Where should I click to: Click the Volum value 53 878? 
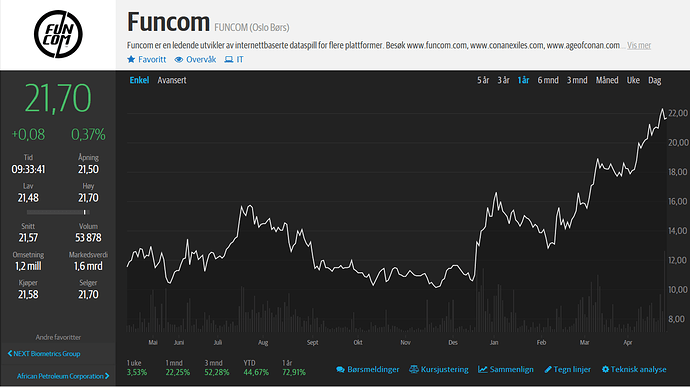(88, 238)
